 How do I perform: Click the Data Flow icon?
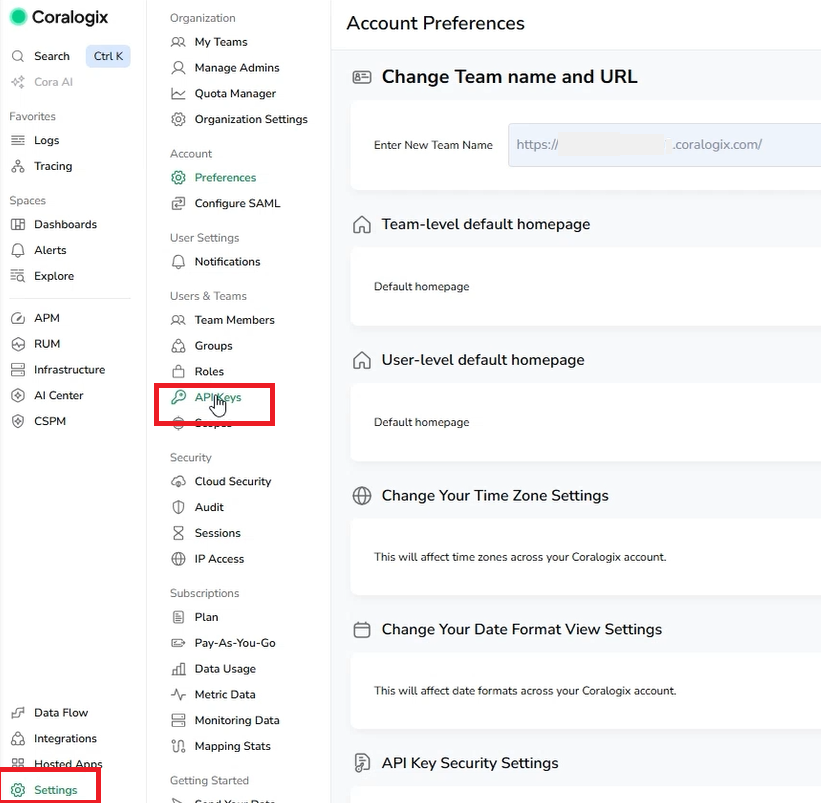click(18, 712)
